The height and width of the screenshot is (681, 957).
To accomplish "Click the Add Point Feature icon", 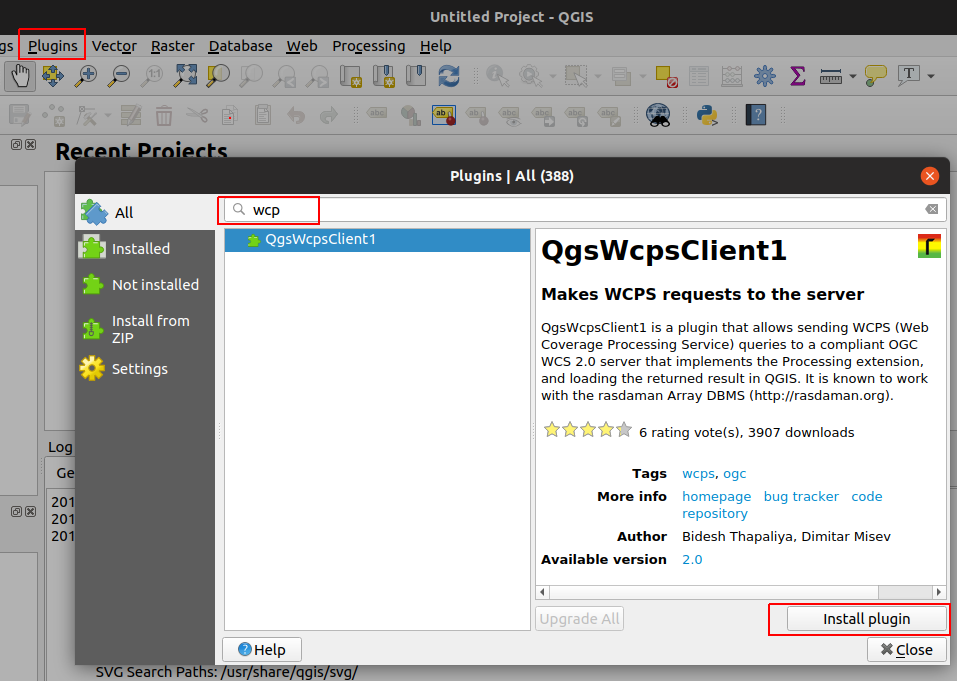I will (54, 115).
